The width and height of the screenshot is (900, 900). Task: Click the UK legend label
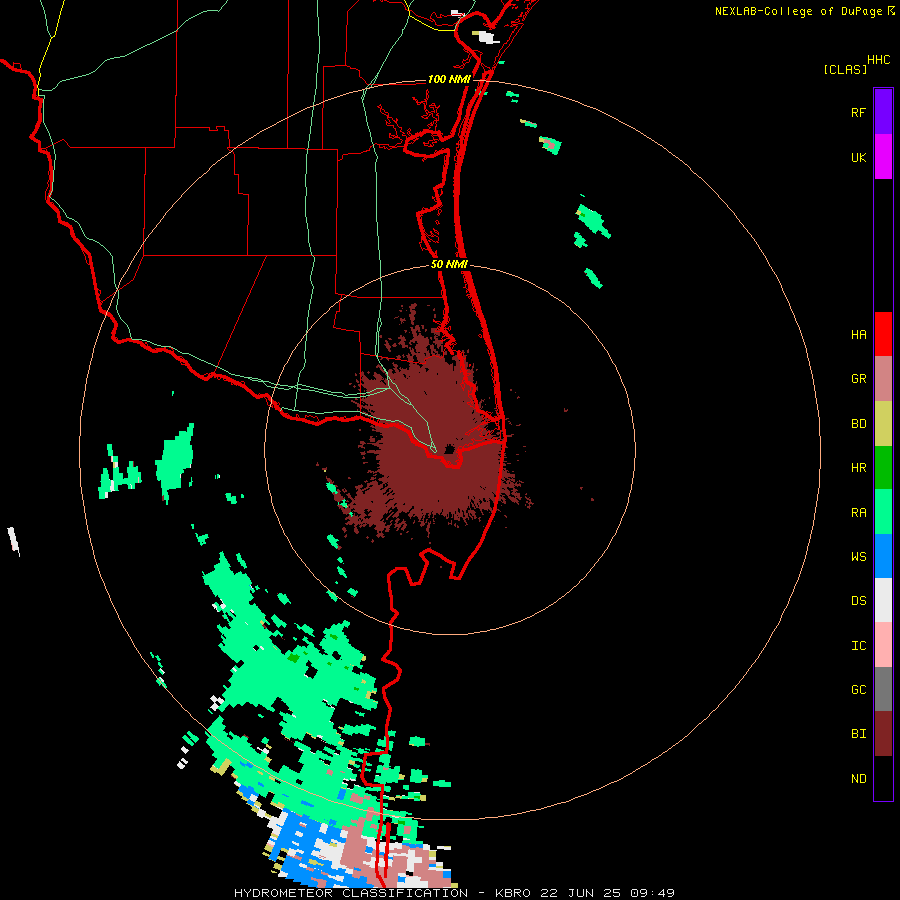coord(858,158)
